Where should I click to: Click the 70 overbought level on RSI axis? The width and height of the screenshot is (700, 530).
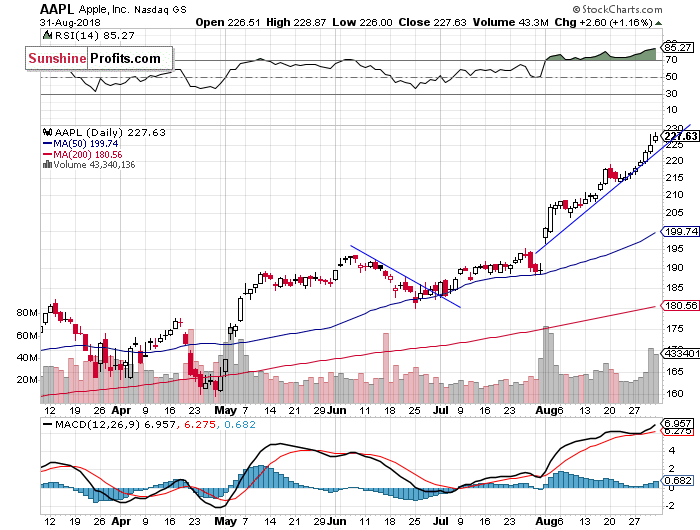(x=671, y=59)
